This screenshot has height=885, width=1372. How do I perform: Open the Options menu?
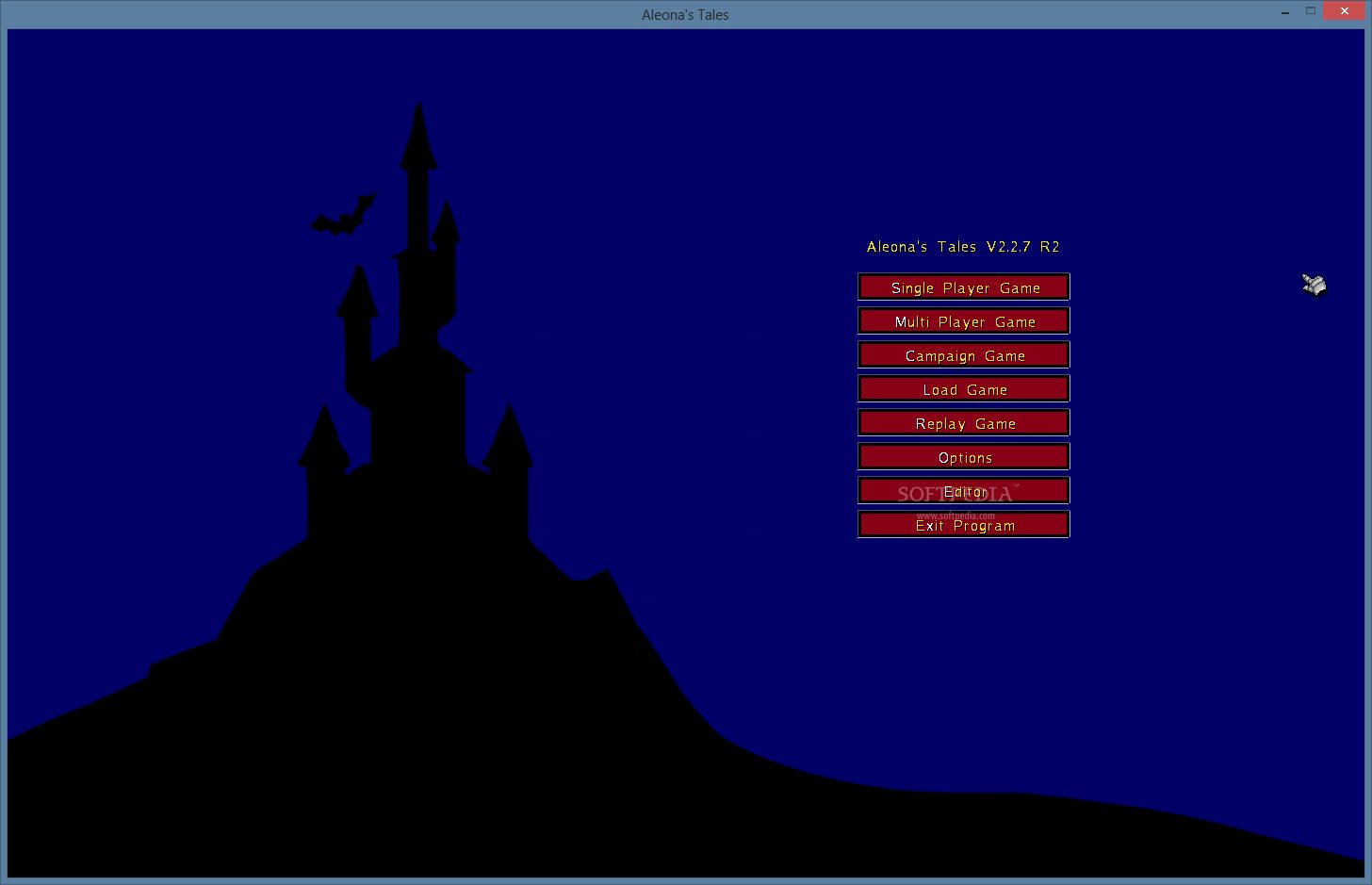[964, 457]
